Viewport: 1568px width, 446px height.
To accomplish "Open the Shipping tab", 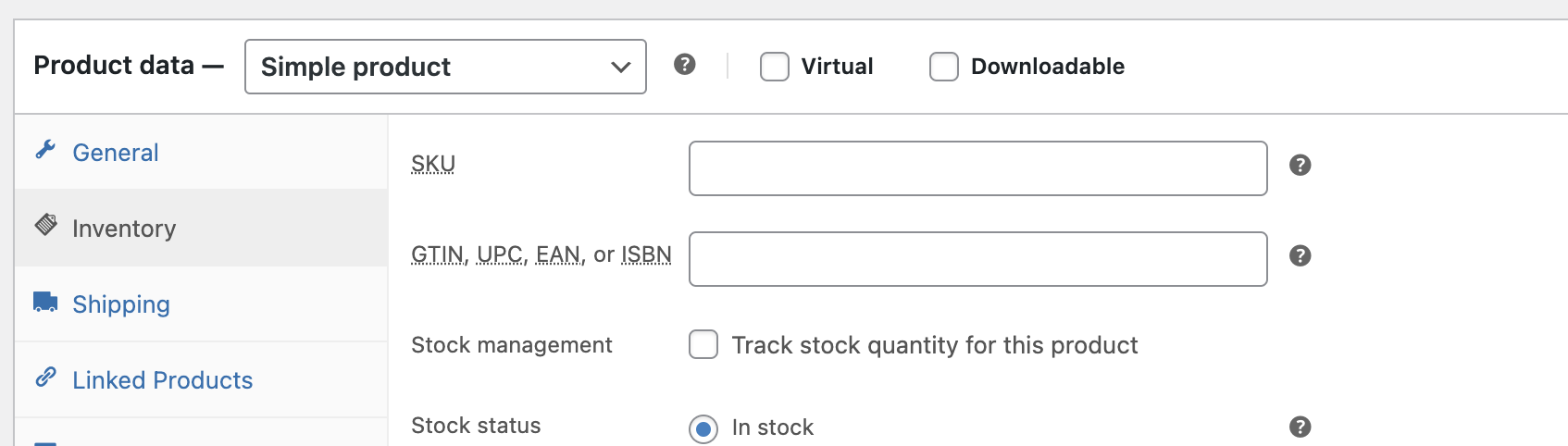I will tap(121, 304).
